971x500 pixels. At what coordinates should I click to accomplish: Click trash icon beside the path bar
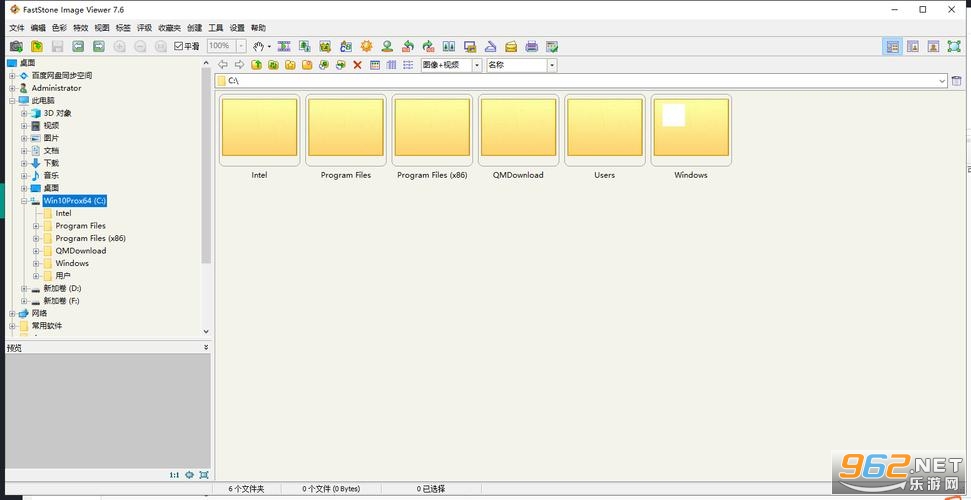(x=957, y=81)
